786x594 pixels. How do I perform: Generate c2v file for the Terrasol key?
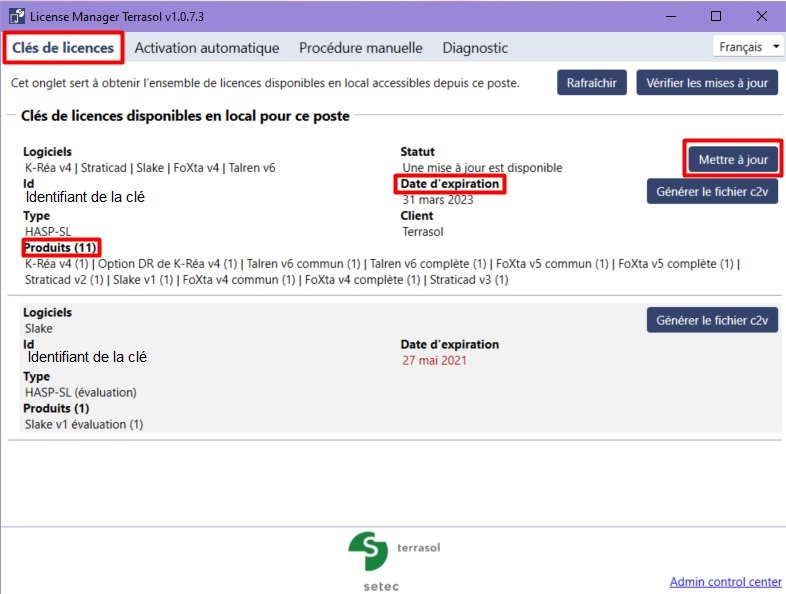click(x=712, y=191)
